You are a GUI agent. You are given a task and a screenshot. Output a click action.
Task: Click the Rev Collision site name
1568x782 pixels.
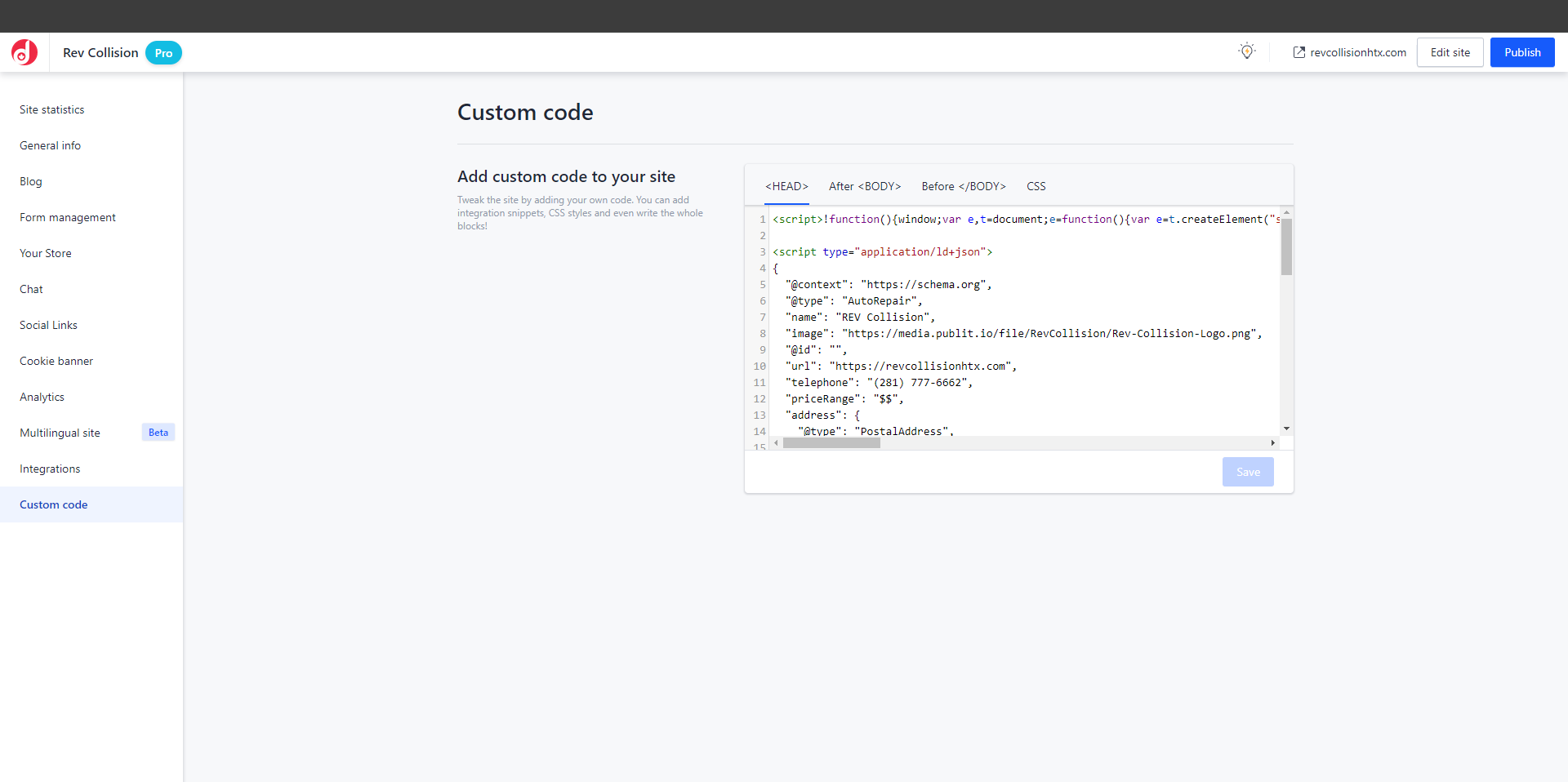pos(100,52)
